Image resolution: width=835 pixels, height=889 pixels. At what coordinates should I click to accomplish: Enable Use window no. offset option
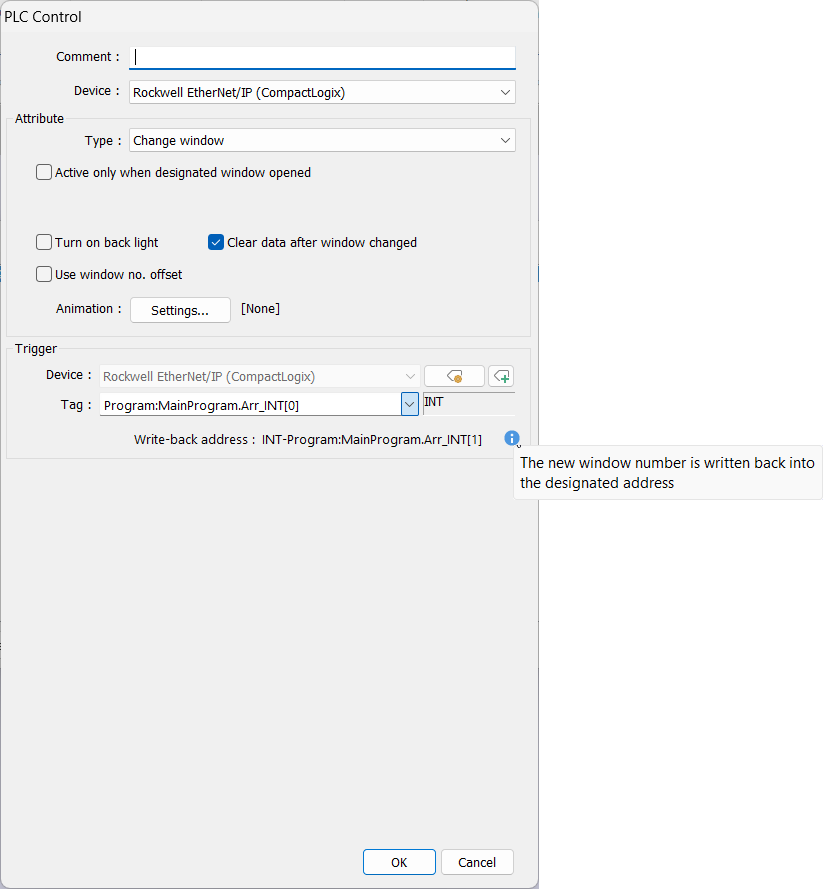44,275
